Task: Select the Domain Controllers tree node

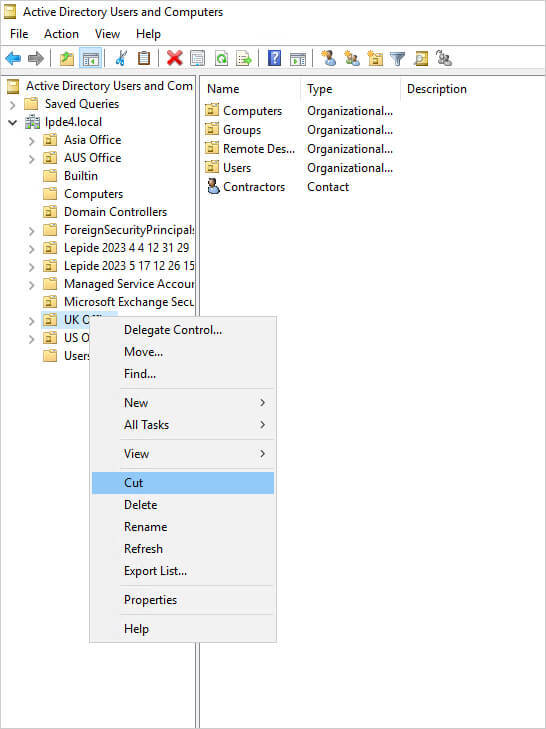Action: click(x=115, y=212)
